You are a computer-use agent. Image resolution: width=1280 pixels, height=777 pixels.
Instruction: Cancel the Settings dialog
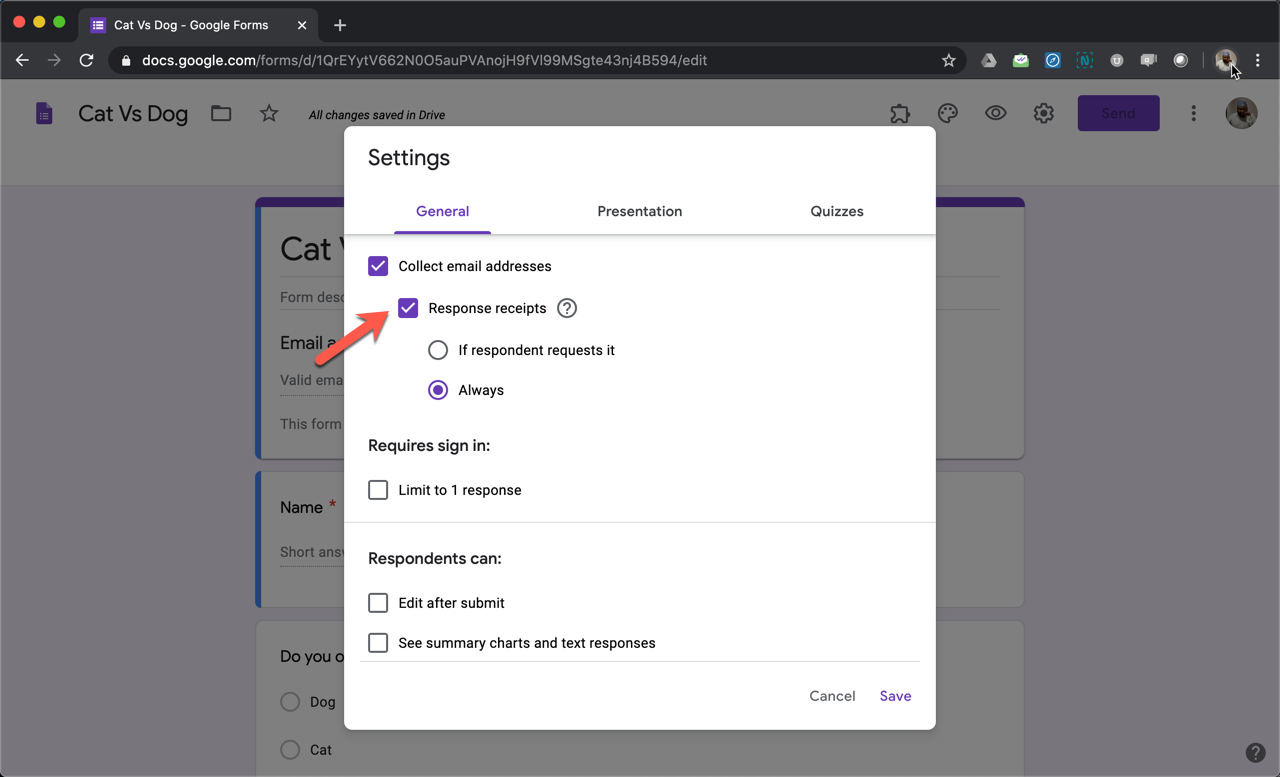(832, 696)
